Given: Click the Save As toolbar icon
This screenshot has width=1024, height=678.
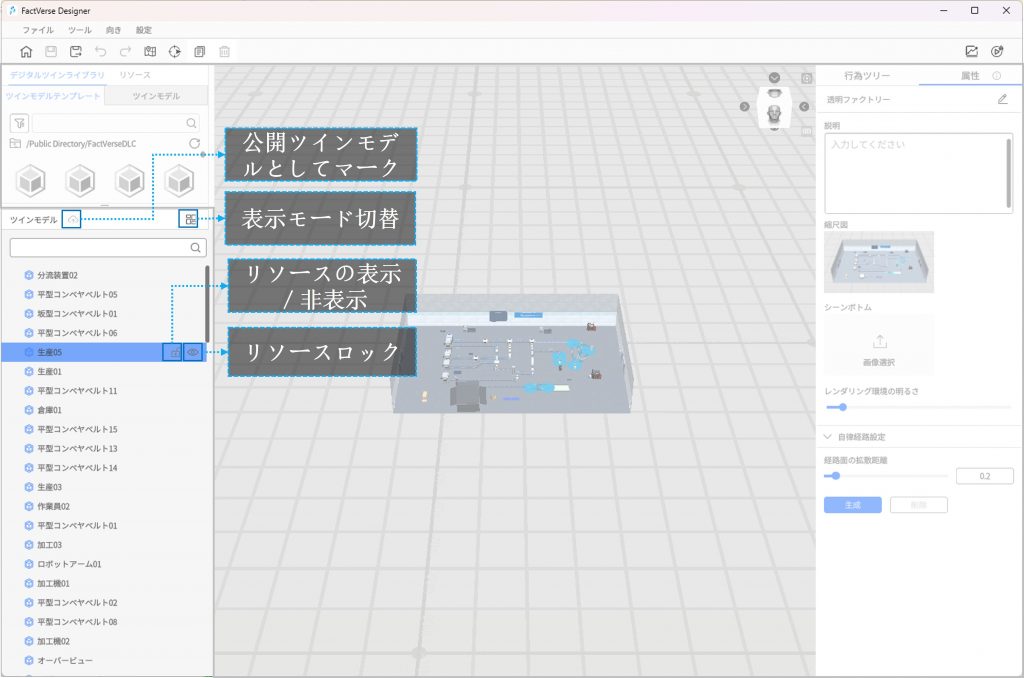Looking at the screenshot, I should point(75,51).
